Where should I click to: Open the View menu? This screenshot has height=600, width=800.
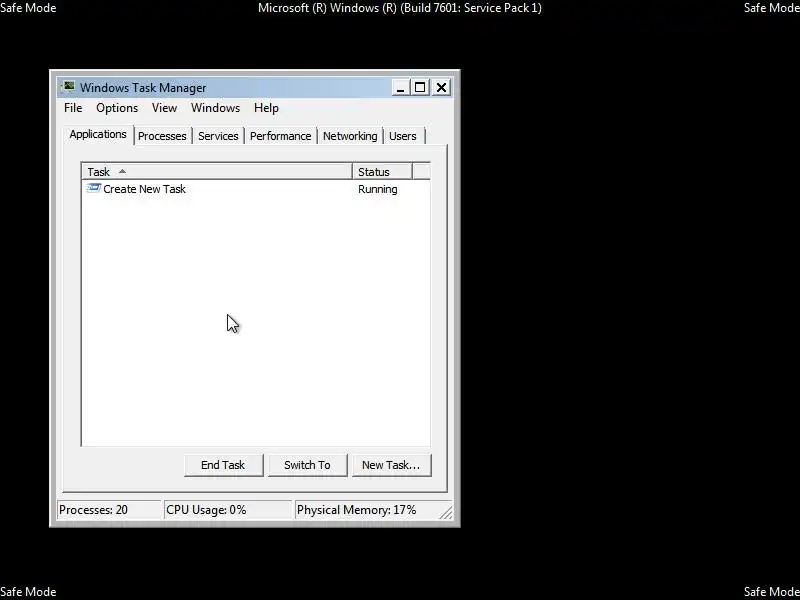tap(164, 108)
